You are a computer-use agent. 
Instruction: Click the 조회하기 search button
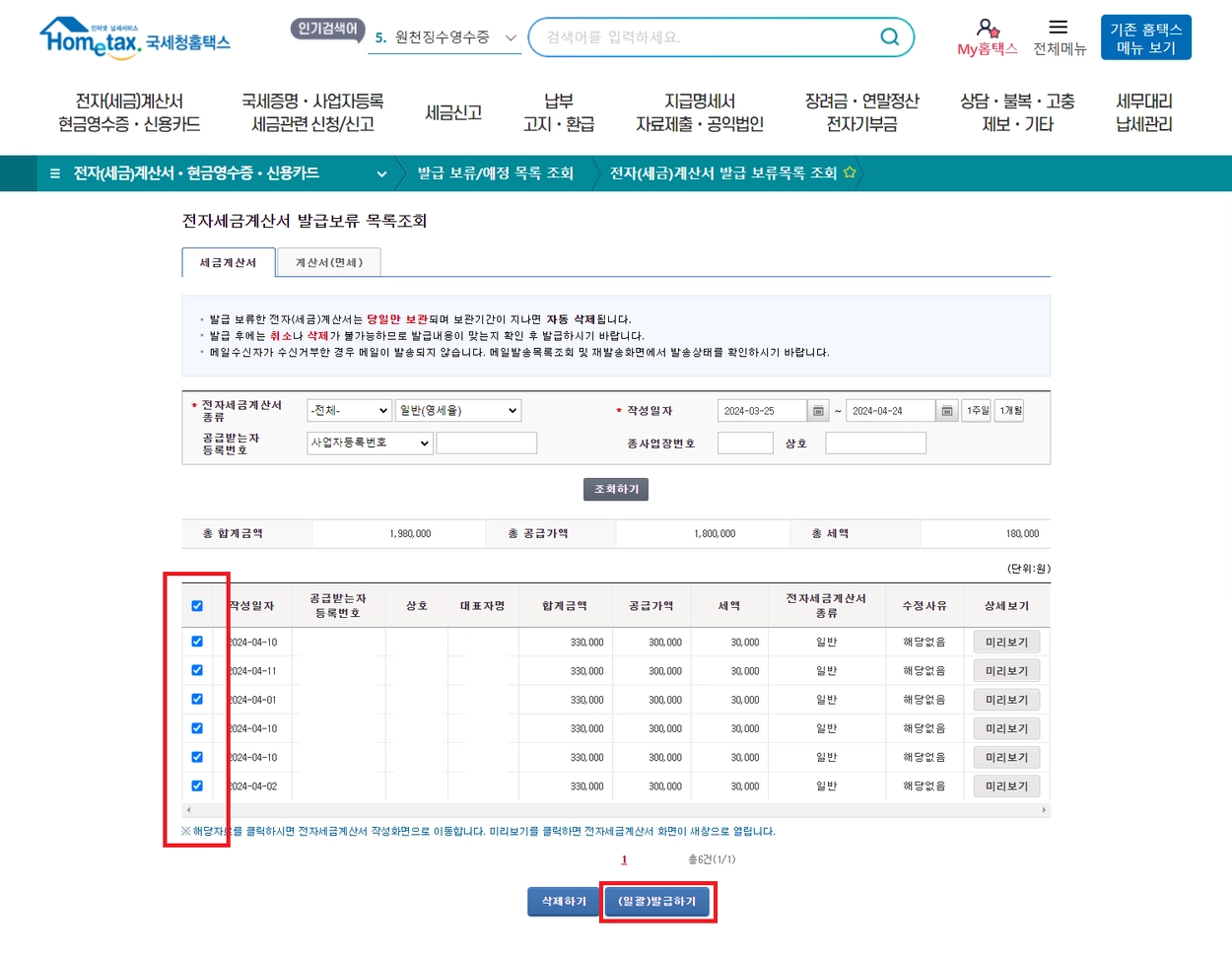tap(615, 489)
